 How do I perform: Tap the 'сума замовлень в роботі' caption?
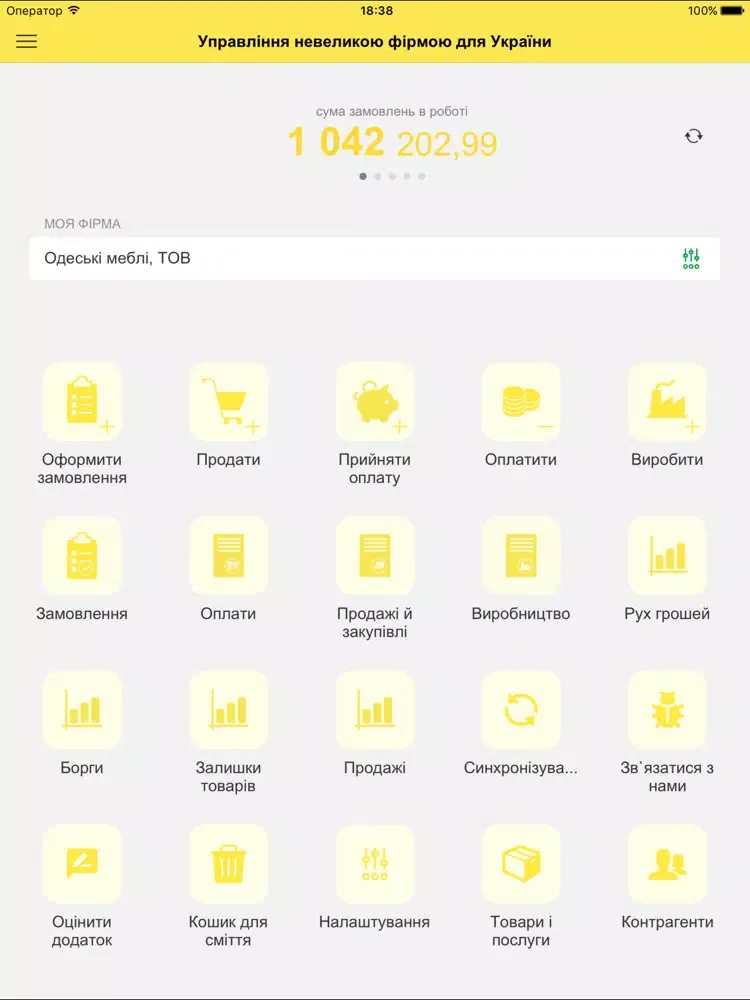point(392,112)
